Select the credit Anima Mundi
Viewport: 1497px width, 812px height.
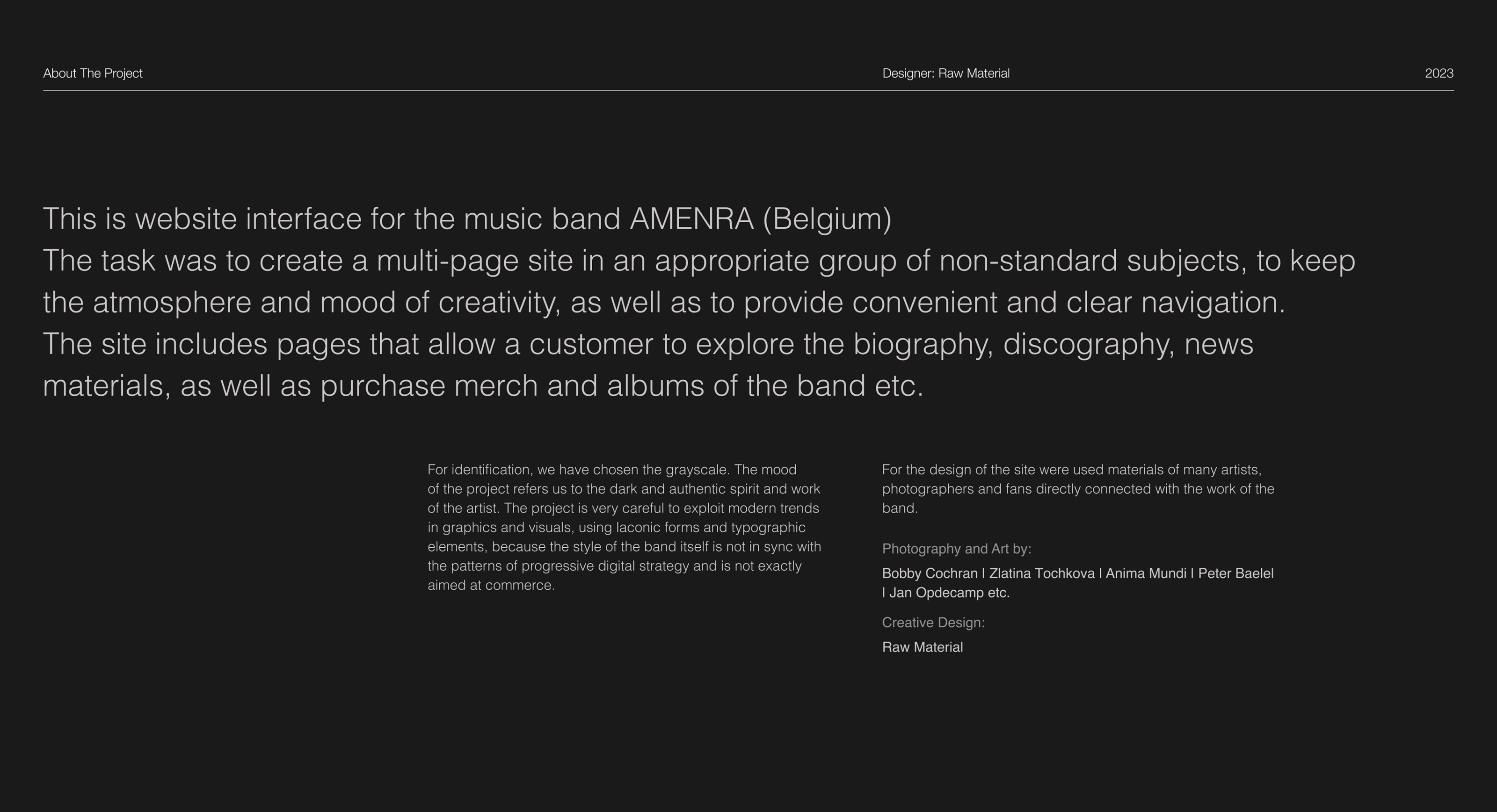point(1145,574)
